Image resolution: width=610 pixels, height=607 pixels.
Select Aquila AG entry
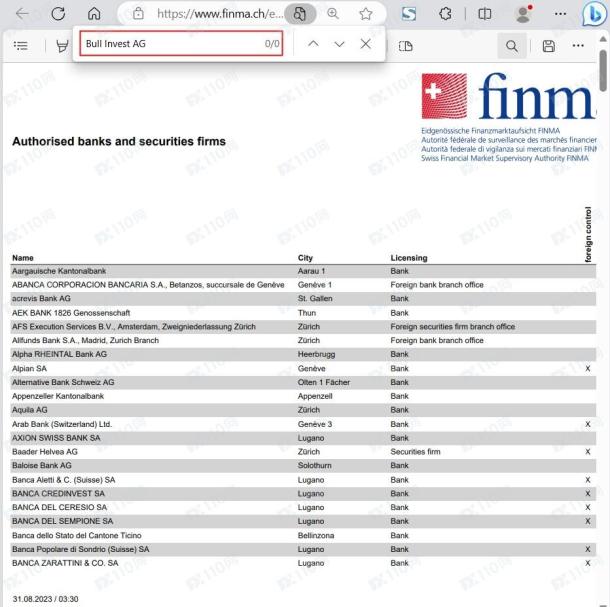[30, 410]
